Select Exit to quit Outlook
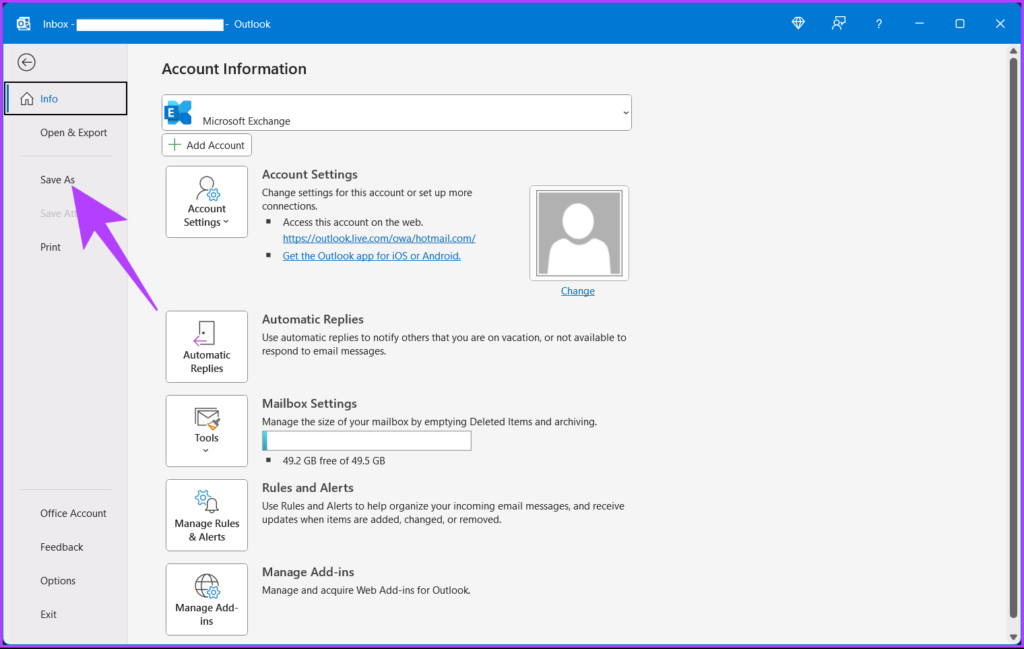 (48, 614)
